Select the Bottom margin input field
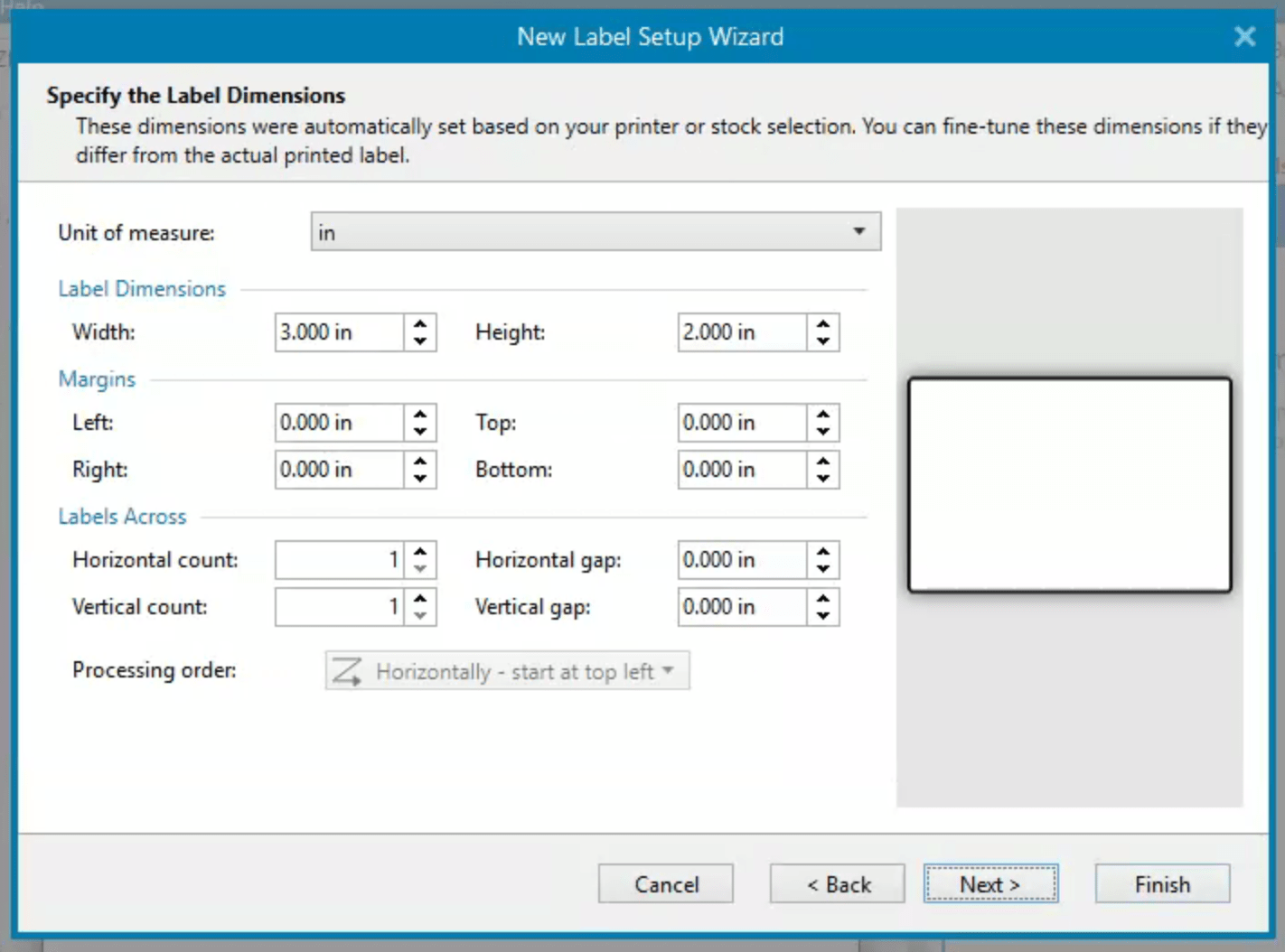 [741, 469]
